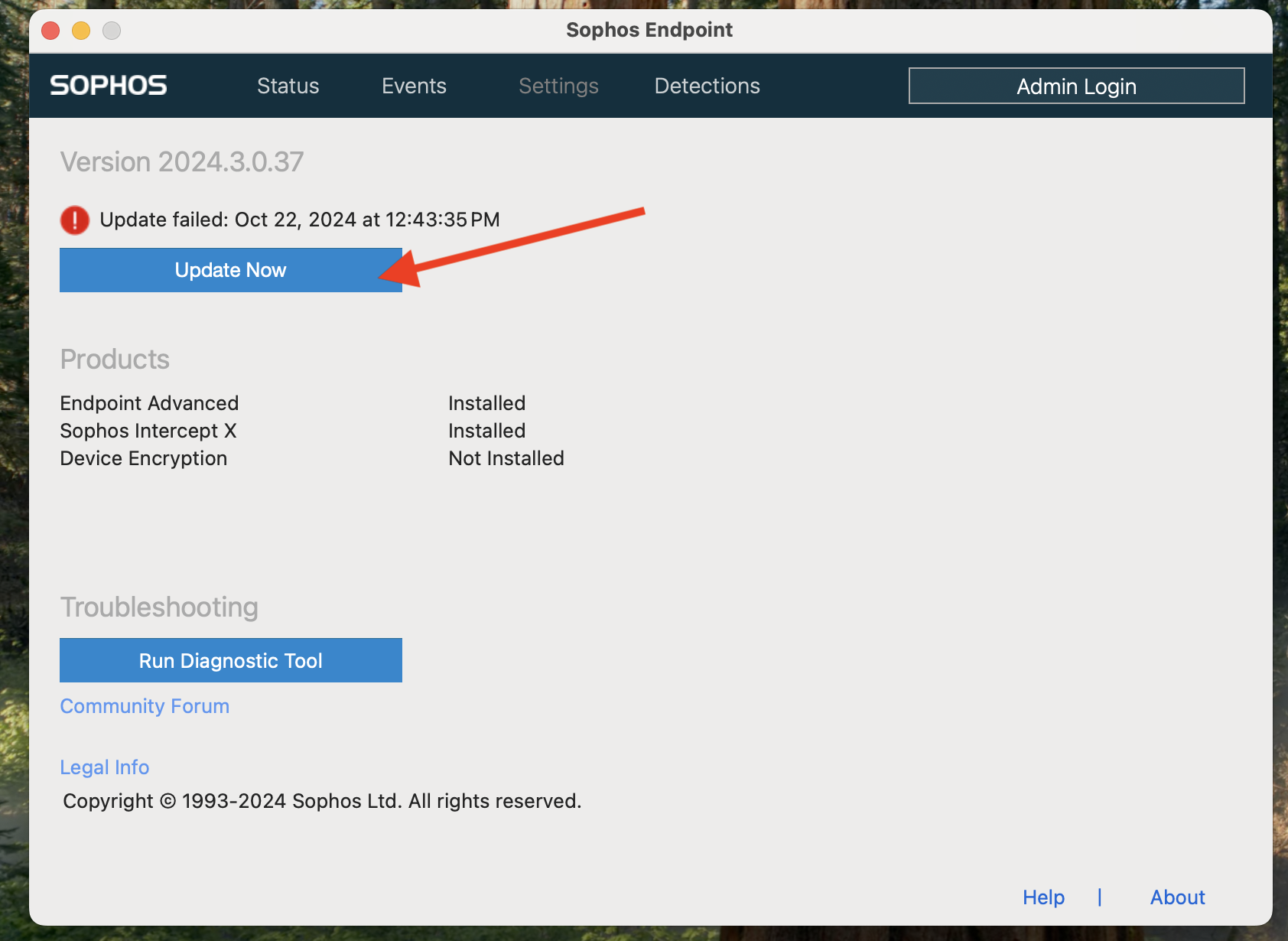
Task: Click the Sophos logo
Action: pos(108,85)
